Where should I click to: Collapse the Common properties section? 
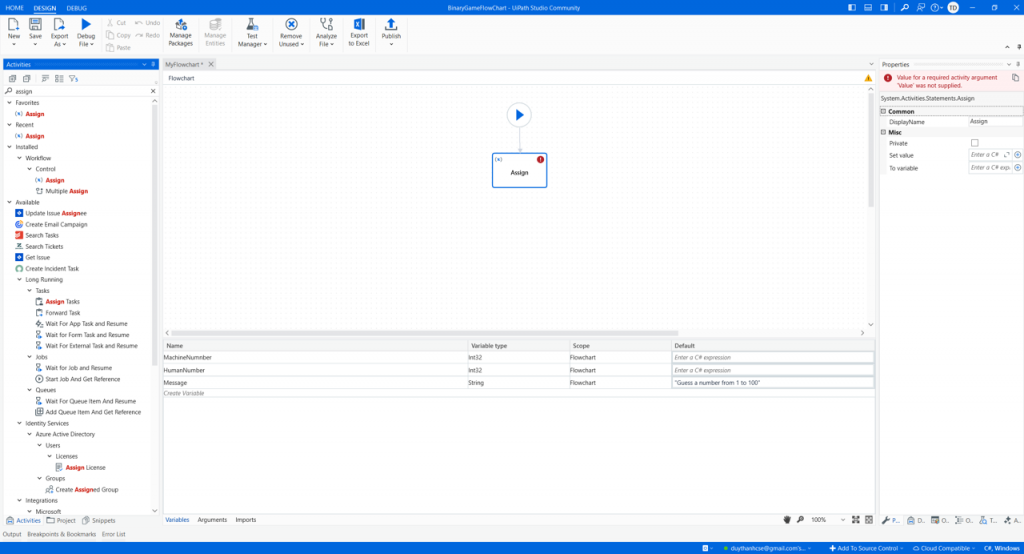click(x=884, y=112)
